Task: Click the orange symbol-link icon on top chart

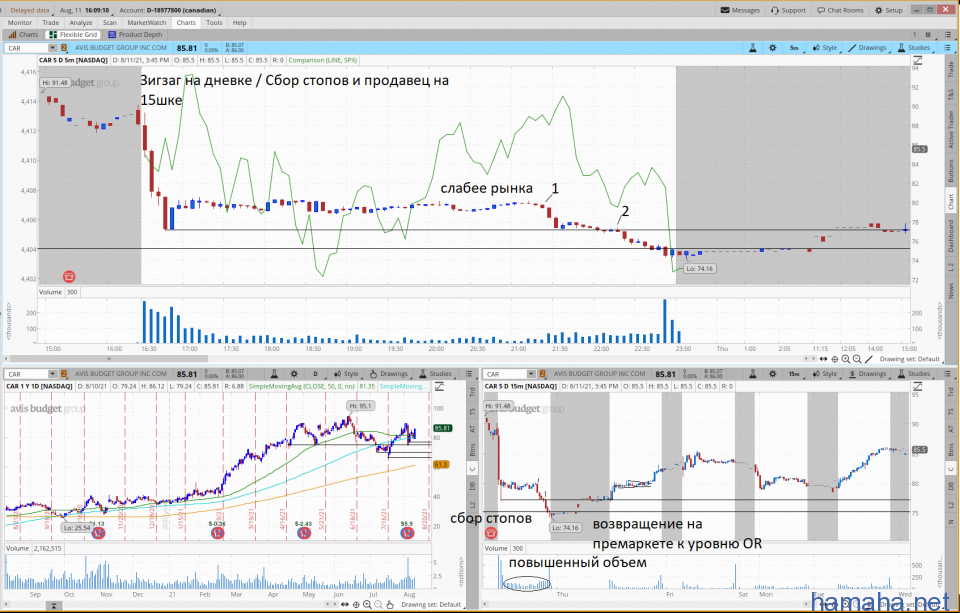Action: pyautogui.click(x=64, y=48)
